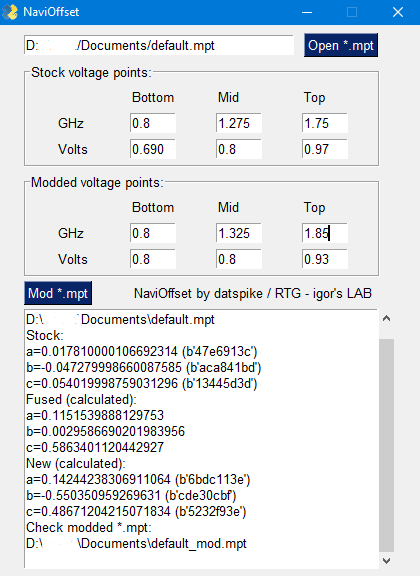Viewport: 420px width, 576px height.
Task: Click 'New (calculated):' log line
Action: pyautogui.click(x=76, y=464)
